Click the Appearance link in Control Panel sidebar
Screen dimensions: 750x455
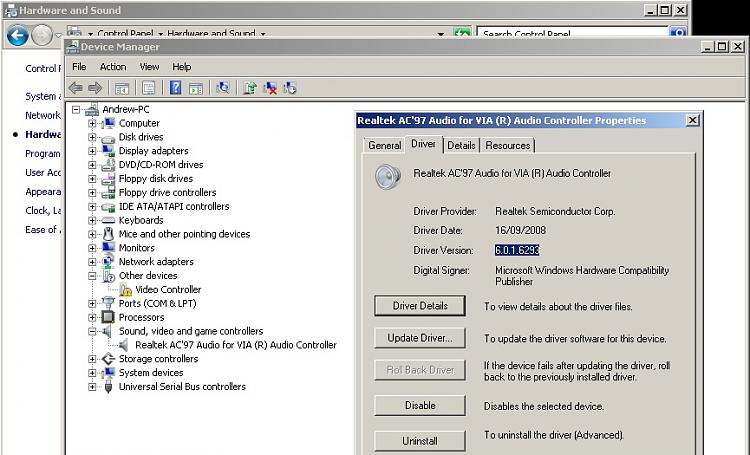[x=43, y=192]
